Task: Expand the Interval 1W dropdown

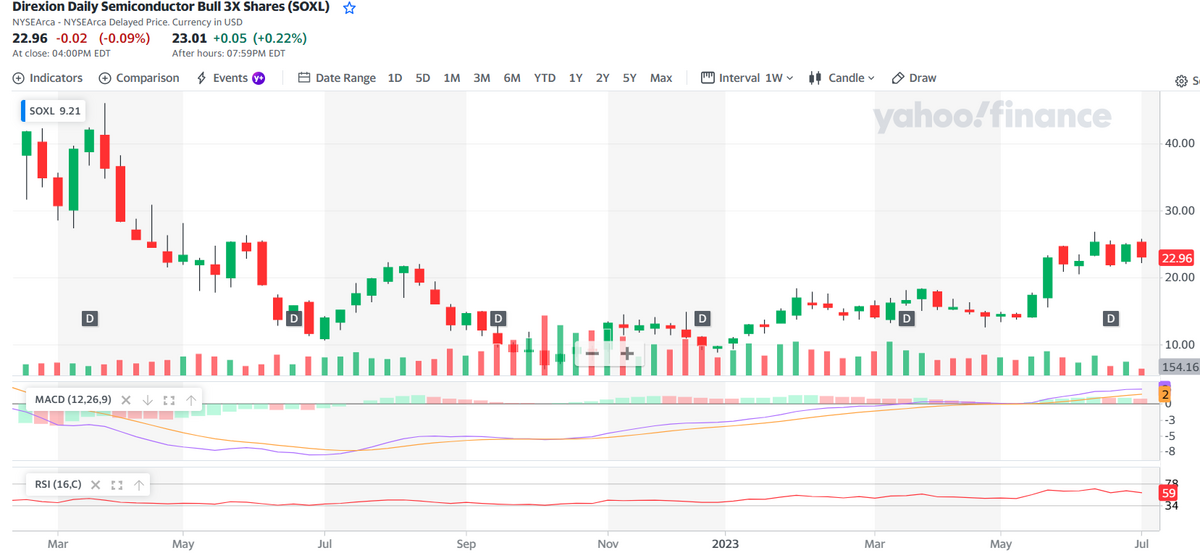Action: tap(747, 78)
